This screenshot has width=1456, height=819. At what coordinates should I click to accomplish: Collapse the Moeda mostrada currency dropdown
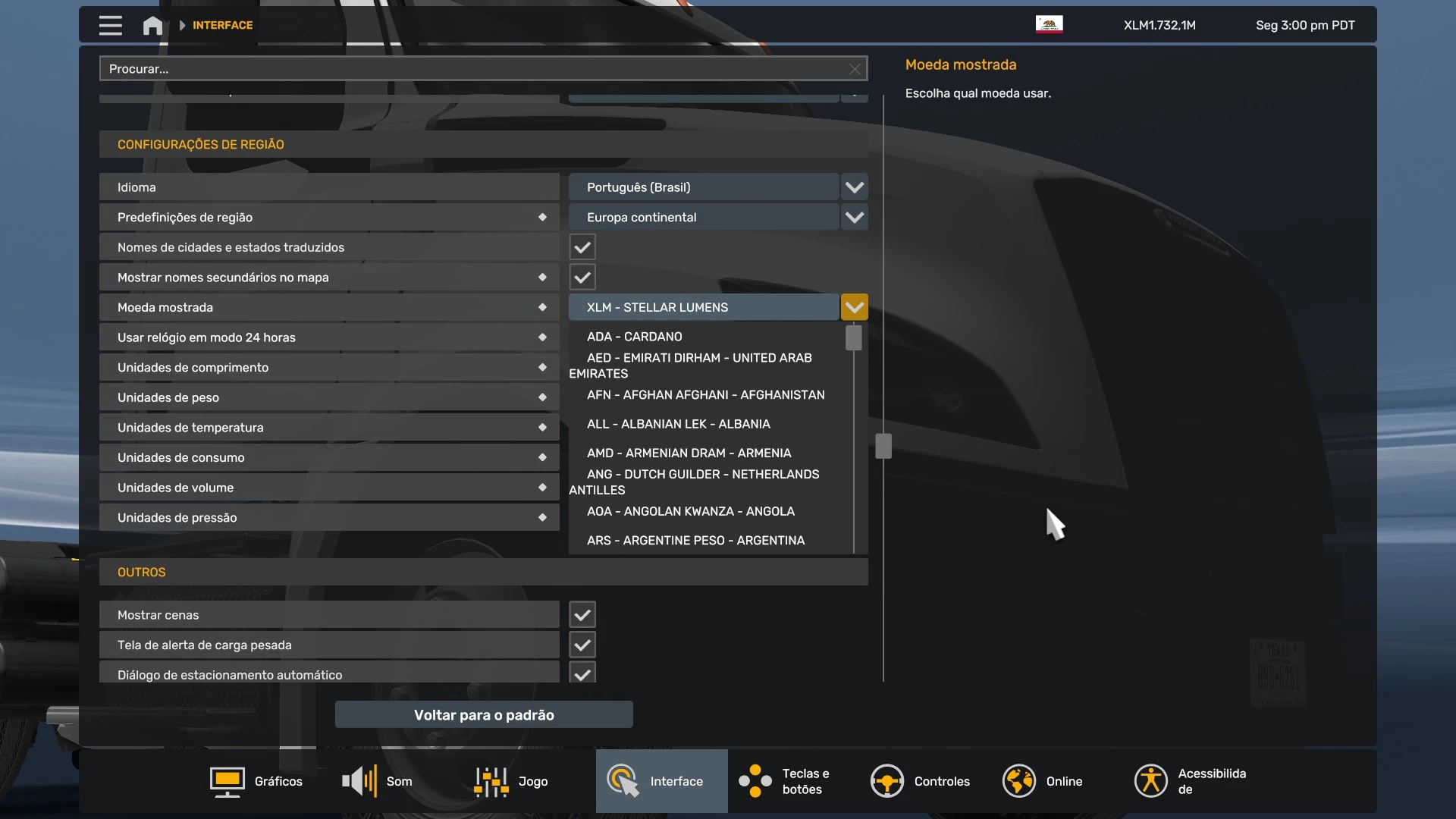855,306
